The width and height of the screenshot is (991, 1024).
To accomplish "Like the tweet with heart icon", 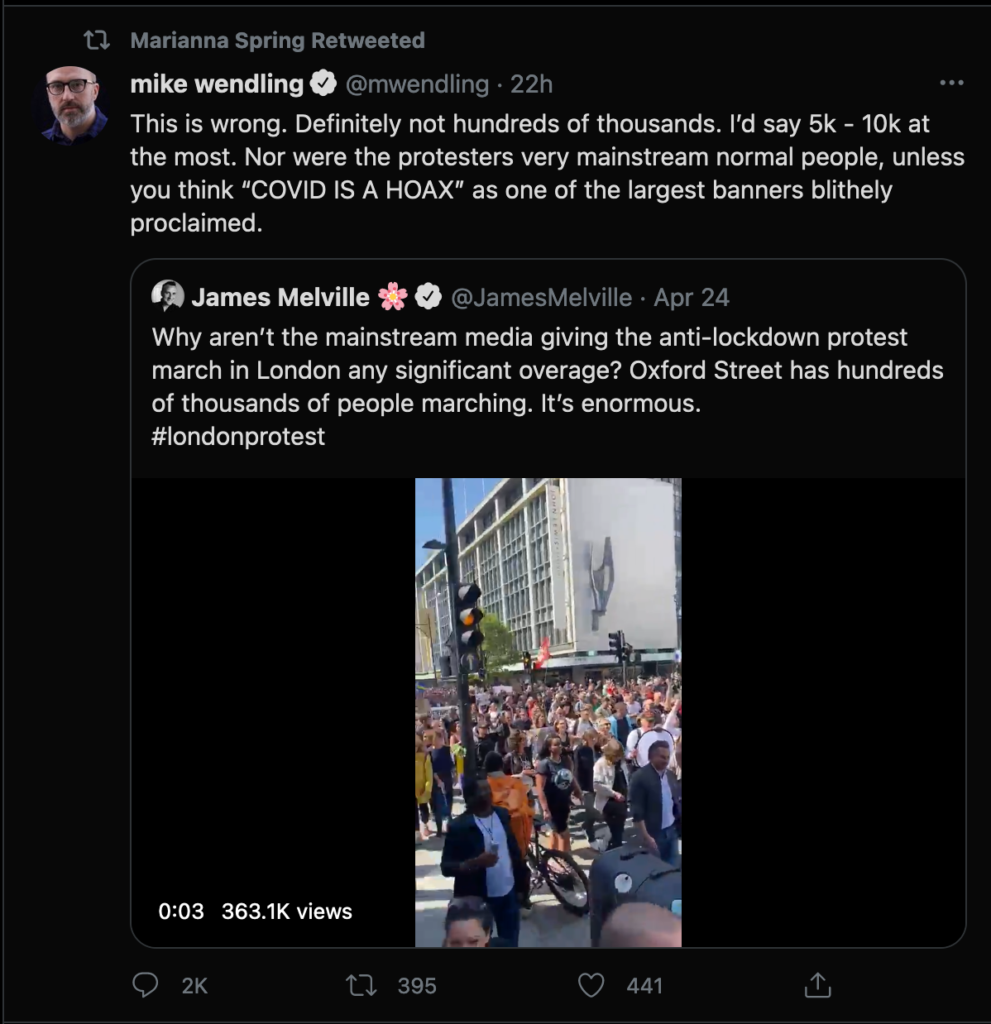I will 591,985.
